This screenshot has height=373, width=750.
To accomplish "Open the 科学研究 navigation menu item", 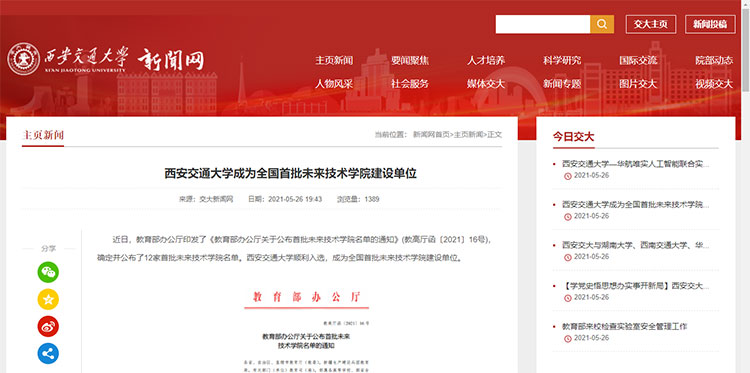I will pyautogui.click(x=562, y=61).
